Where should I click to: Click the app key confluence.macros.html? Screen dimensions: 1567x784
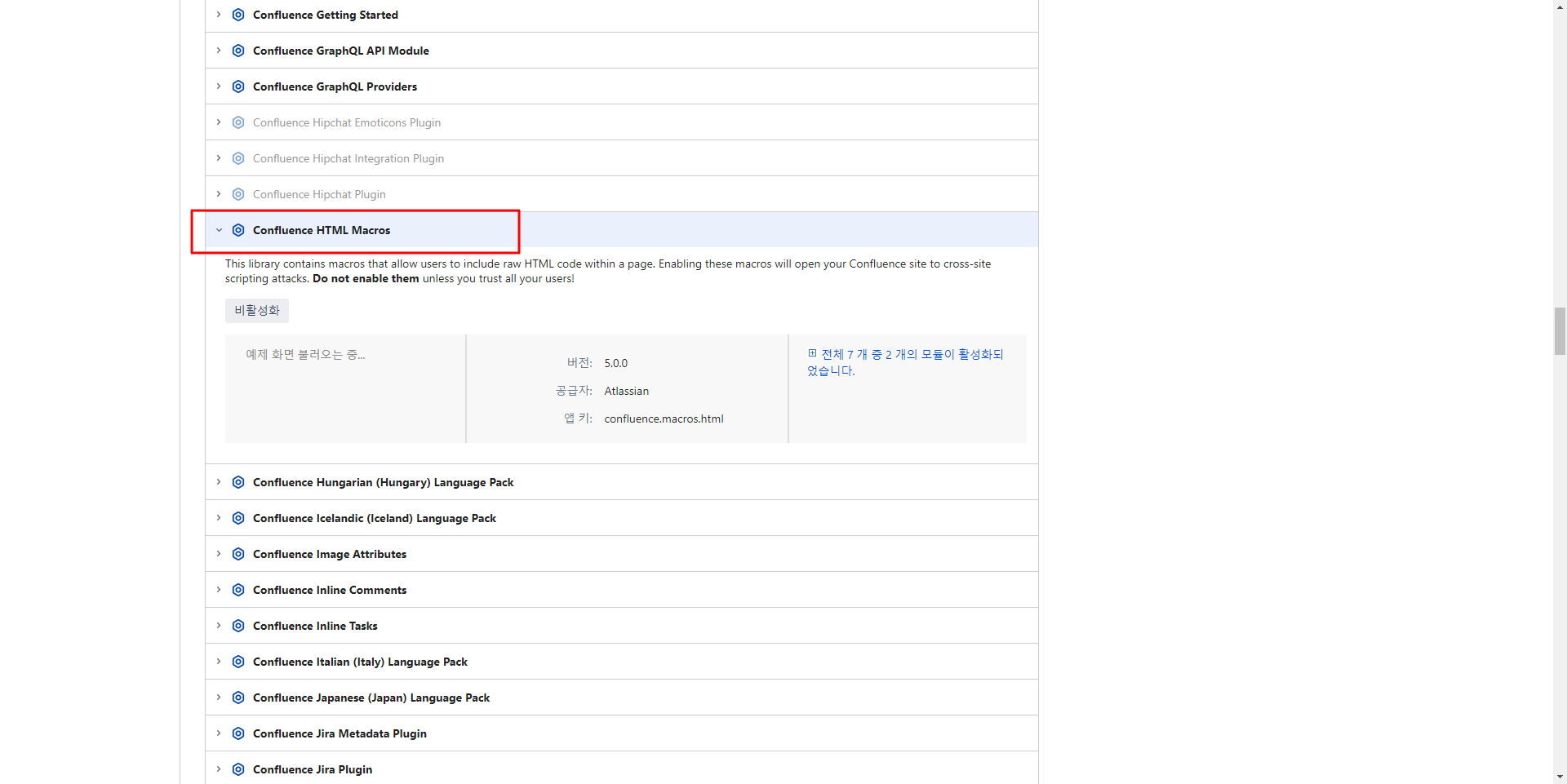pyautogui.click(x=664, y=419)
